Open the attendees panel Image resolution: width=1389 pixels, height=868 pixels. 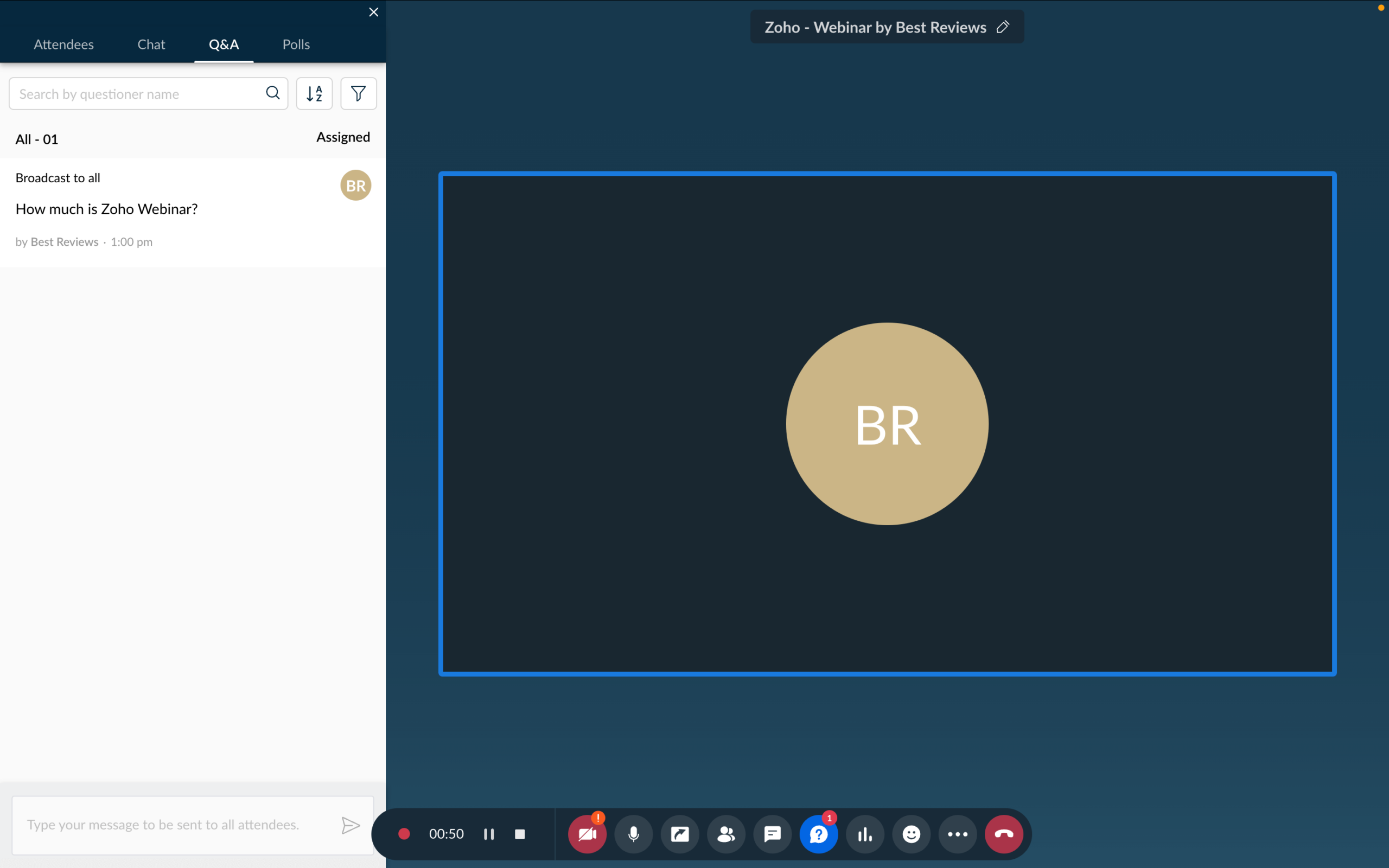(726, 834)
